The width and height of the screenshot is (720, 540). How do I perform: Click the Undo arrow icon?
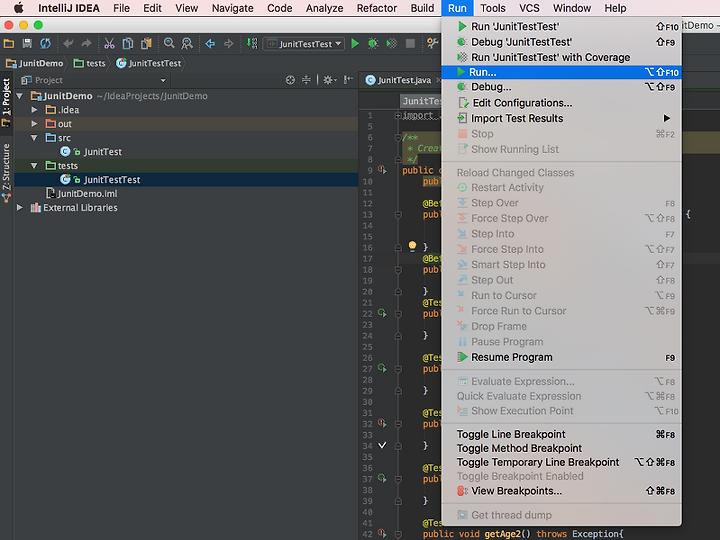[68, 44]
